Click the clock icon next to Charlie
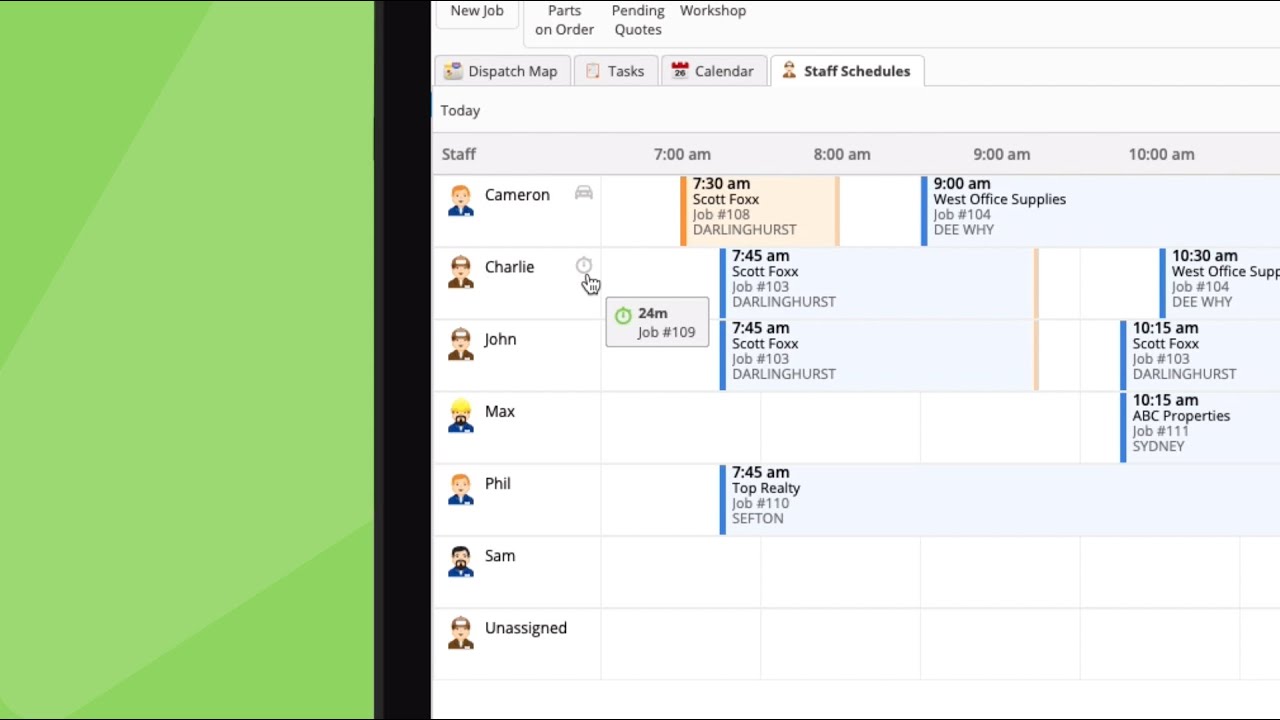Image resolution: width=1280 pixels, height=720 pixels. (584, 265)
